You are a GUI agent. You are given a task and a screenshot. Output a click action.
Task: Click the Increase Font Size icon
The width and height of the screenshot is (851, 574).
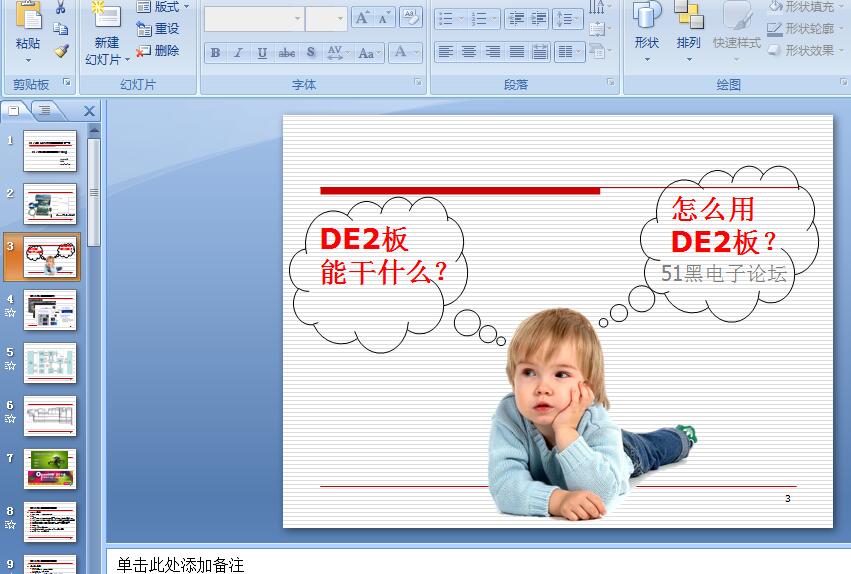pos(361,18)
